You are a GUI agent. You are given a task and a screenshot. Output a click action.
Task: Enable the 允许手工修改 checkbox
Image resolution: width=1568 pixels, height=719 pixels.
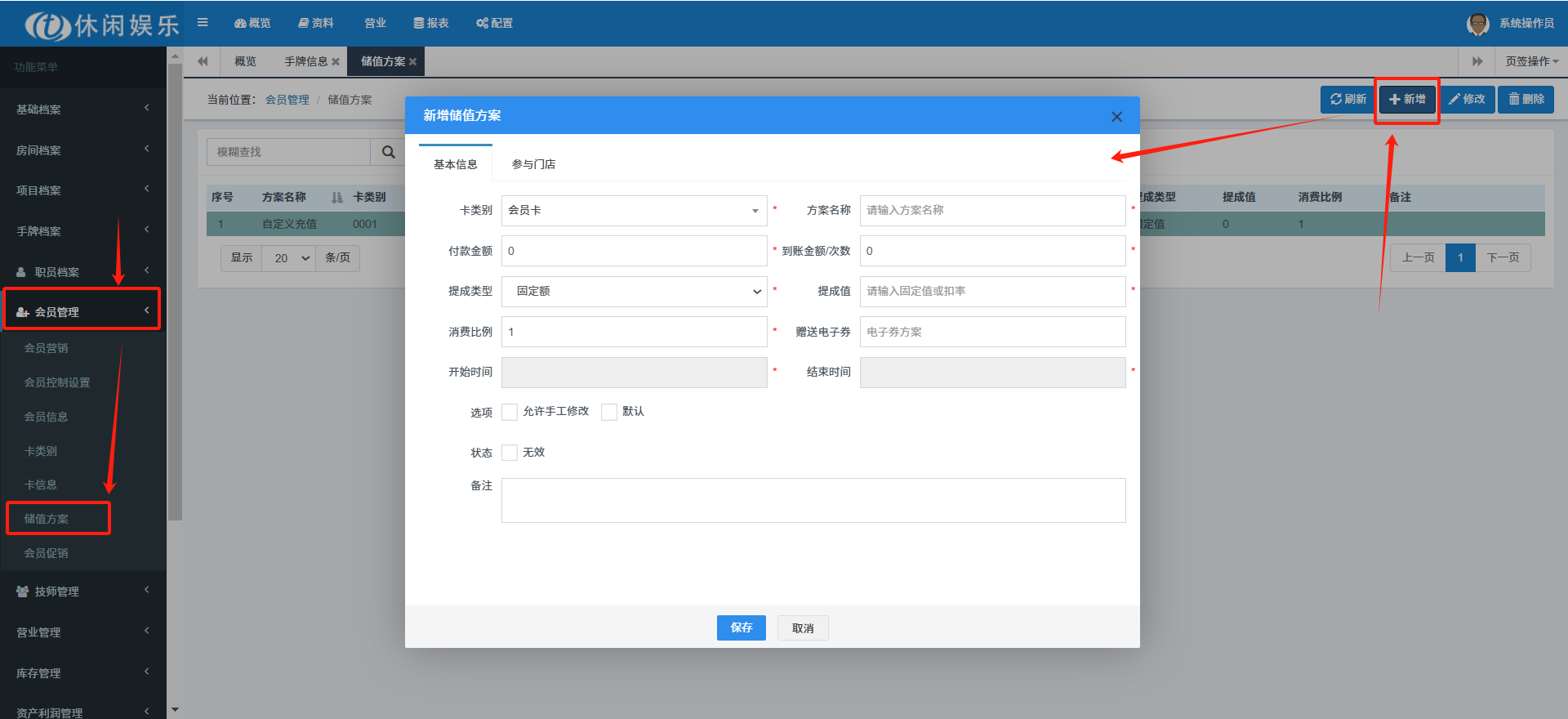coord(510,412)
